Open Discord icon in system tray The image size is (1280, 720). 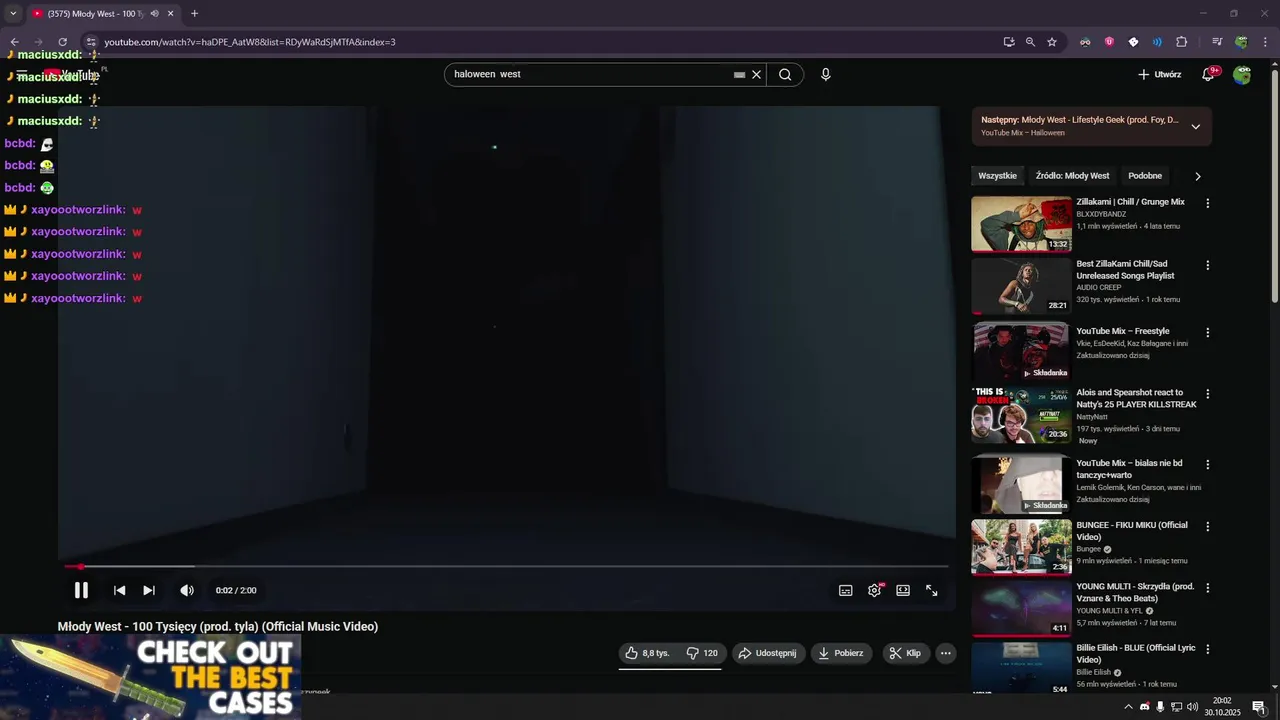pyautogui.click(x=1145, y=707)
